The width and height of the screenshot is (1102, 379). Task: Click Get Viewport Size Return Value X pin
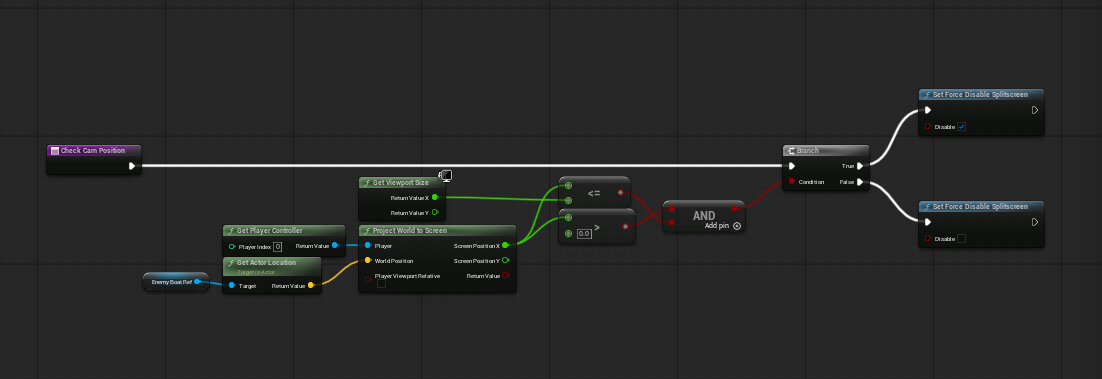[435, 198]
